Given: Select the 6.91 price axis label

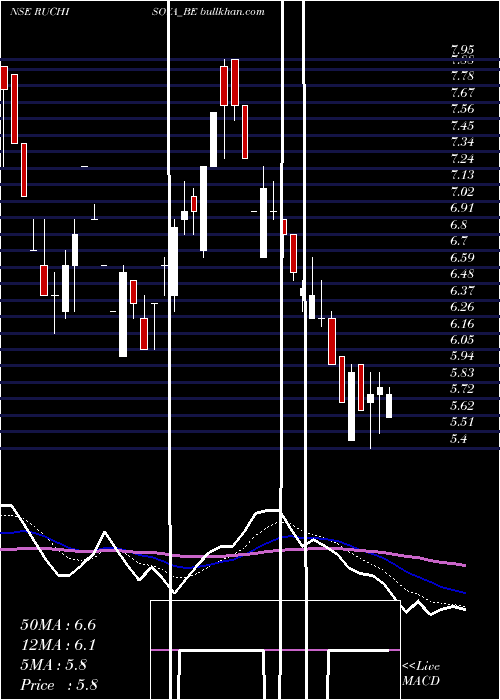Looking at the screenshot, I should pyautogui.click(x=462, y=208).
